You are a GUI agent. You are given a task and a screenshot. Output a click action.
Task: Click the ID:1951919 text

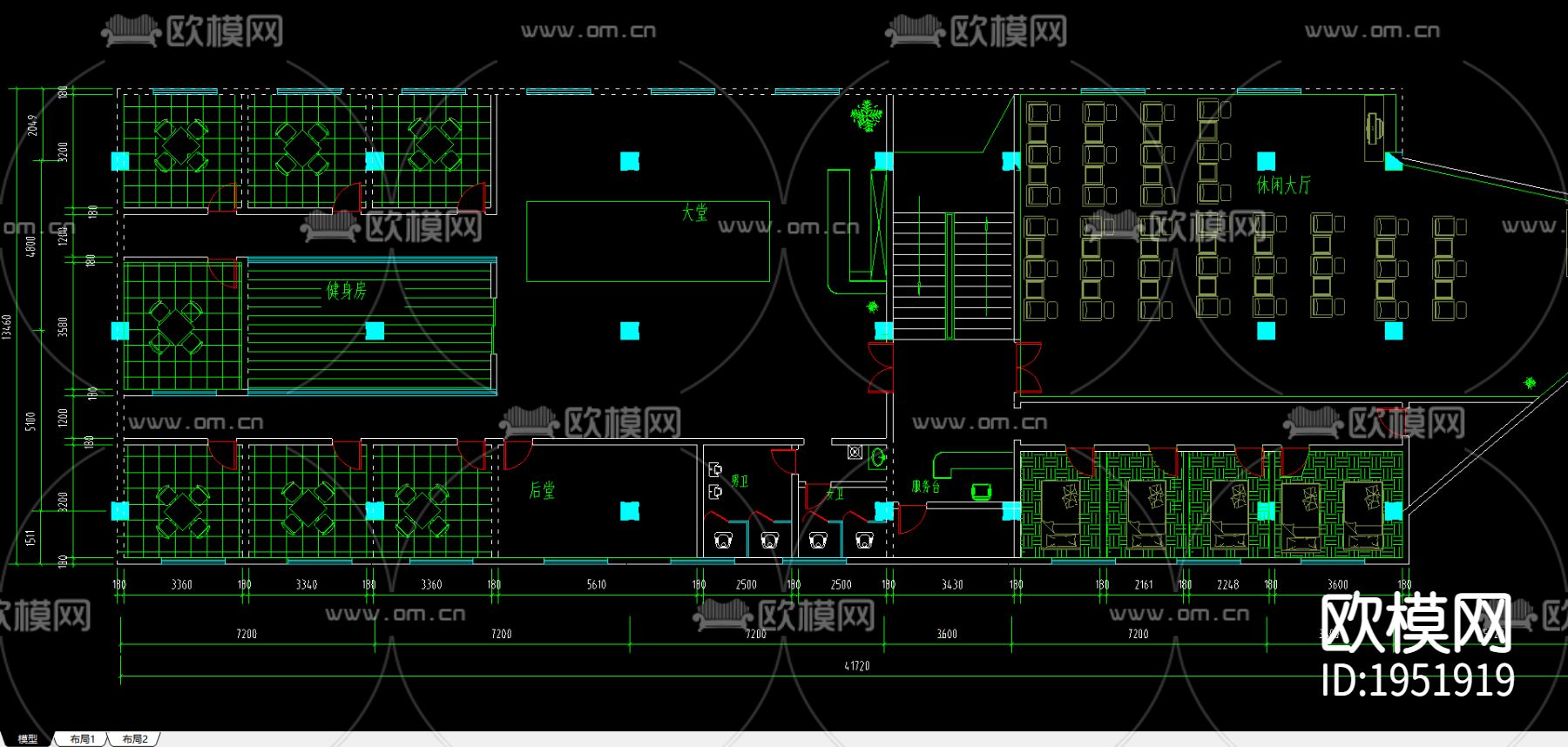[x=1417, y=680]
